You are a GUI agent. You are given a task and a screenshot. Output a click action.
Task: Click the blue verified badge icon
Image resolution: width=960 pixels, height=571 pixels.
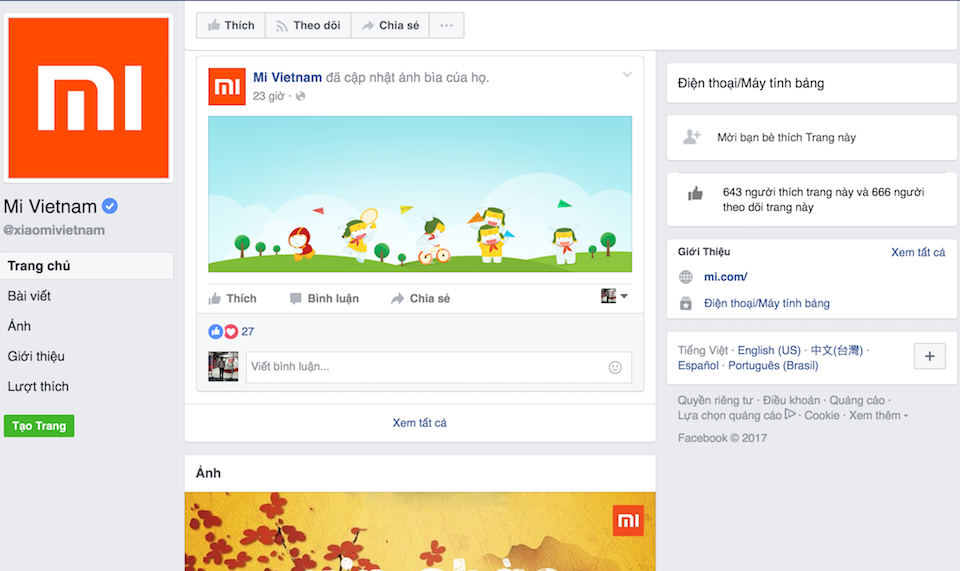[x=110, y=206]
